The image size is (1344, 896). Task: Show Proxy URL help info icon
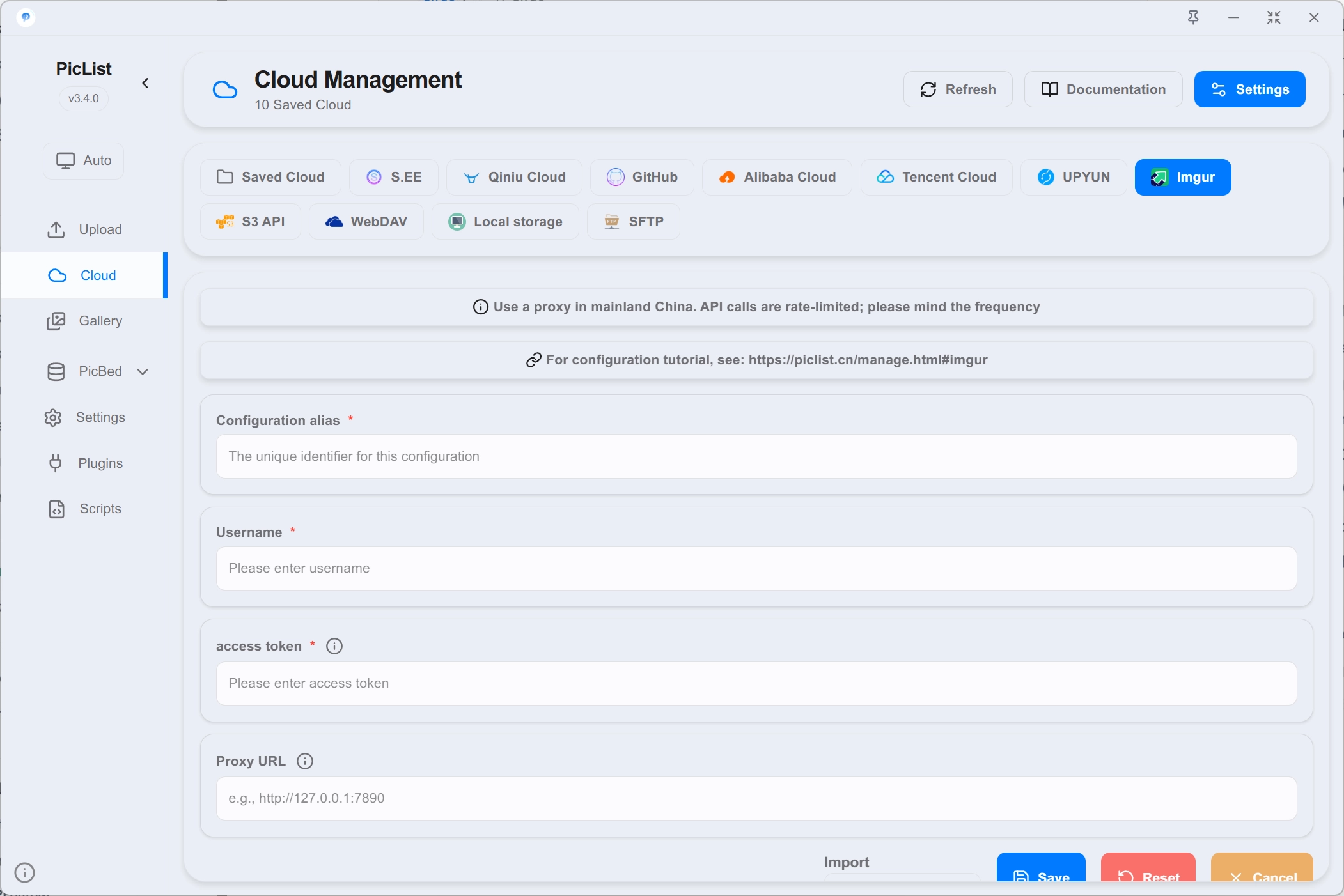[305, 761]
